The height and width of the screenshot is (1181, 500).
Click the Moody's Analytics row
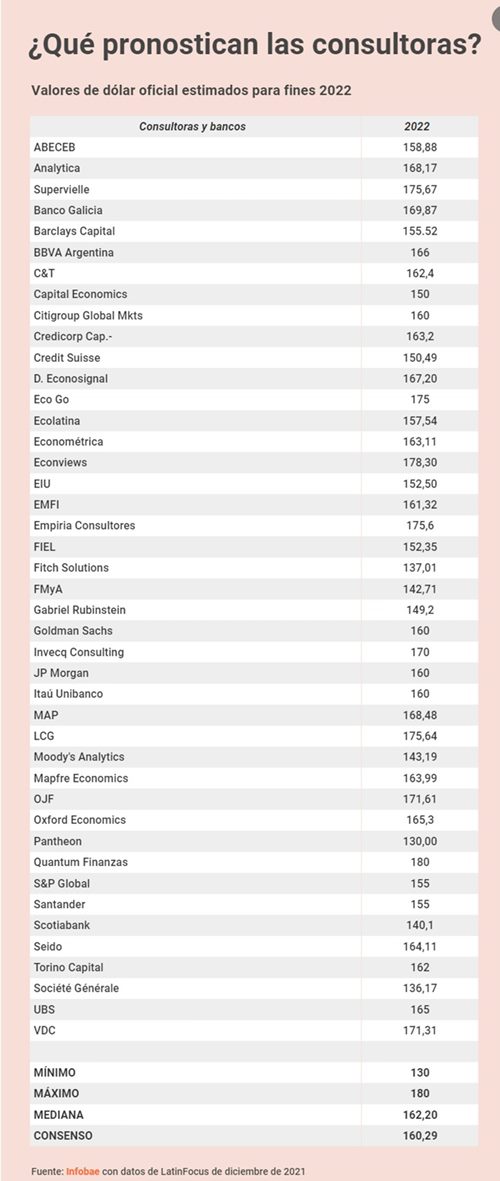point(254,756)
